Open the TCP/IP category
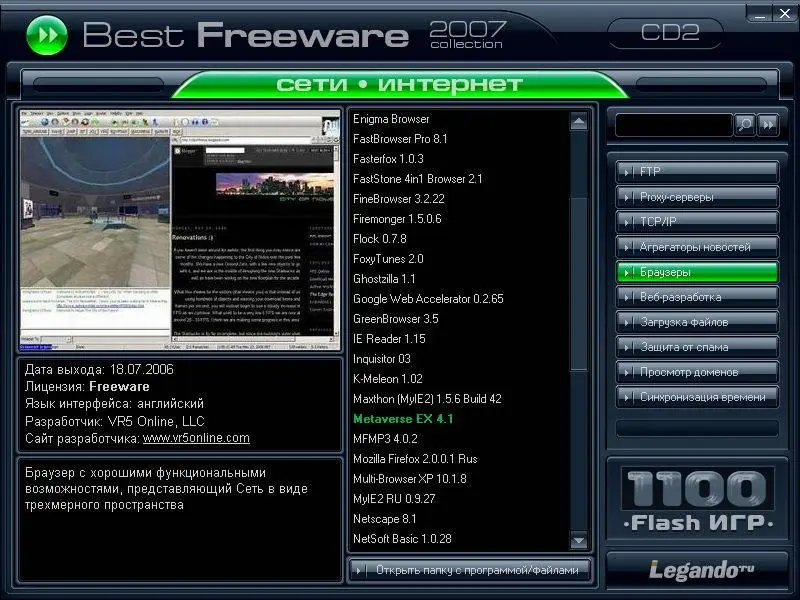 coord(697,222)
